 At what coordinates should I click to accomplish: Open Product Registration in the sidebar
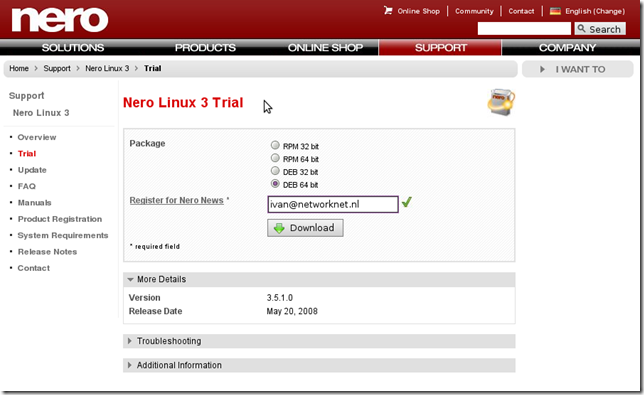[60, 219]
